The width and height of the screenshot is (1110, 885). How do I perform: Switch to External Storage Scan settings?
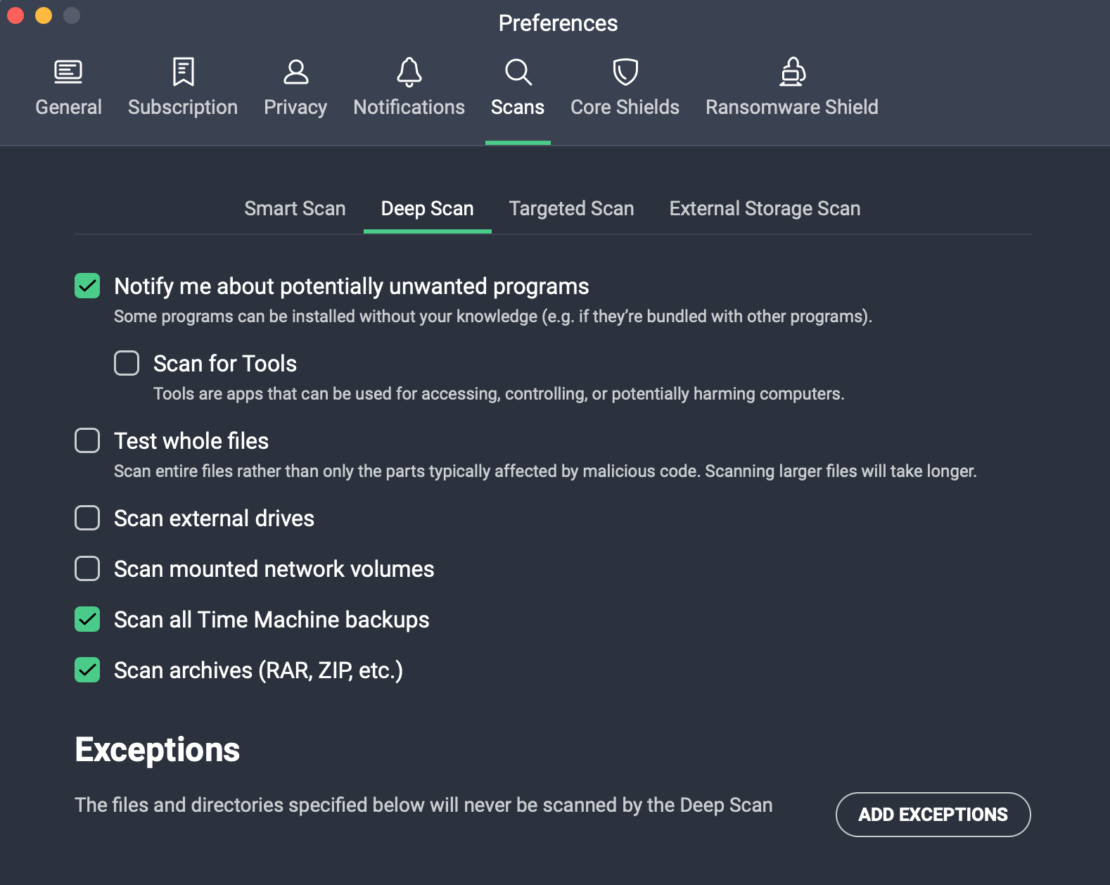[764, 208]
